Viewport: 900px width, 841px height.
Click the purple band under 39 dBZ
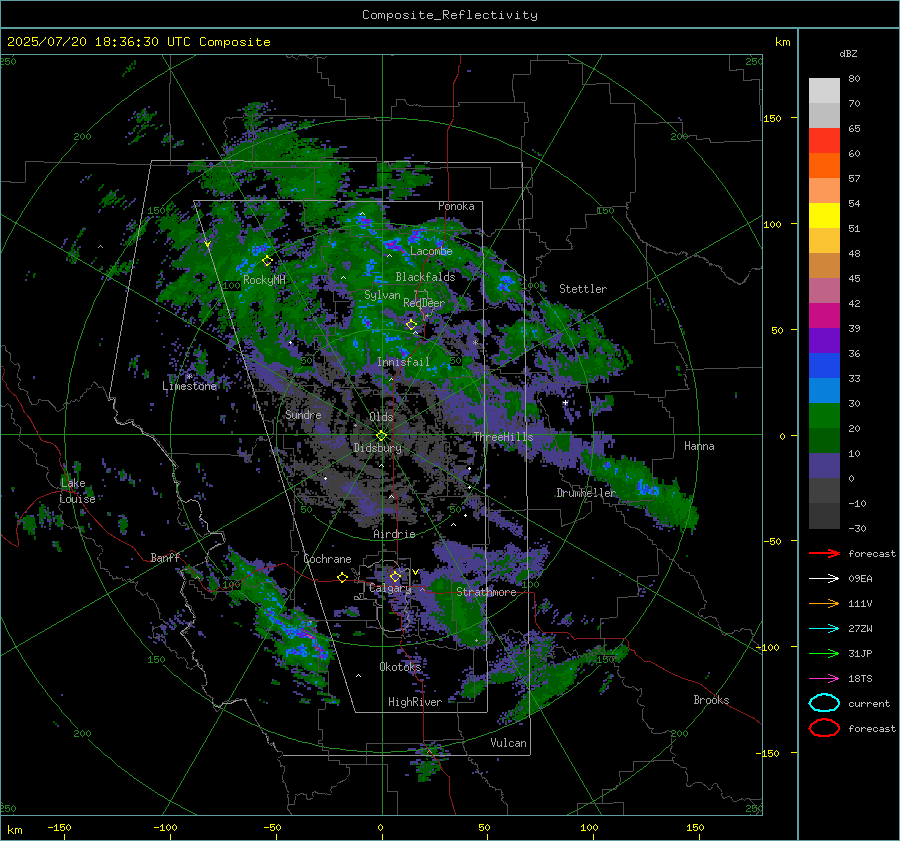824,341
